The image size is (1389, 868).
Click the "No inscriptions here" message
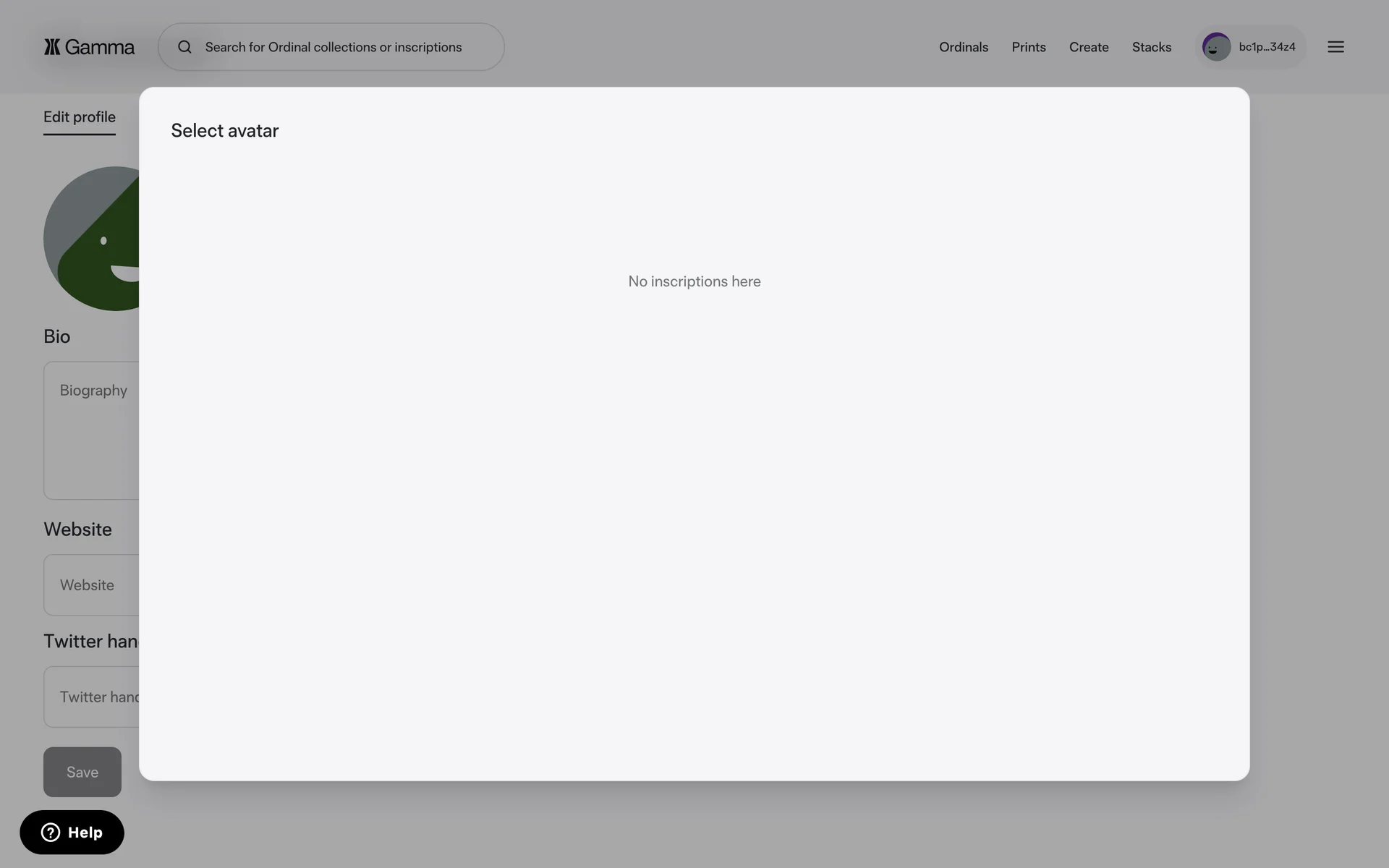point(694,281)
